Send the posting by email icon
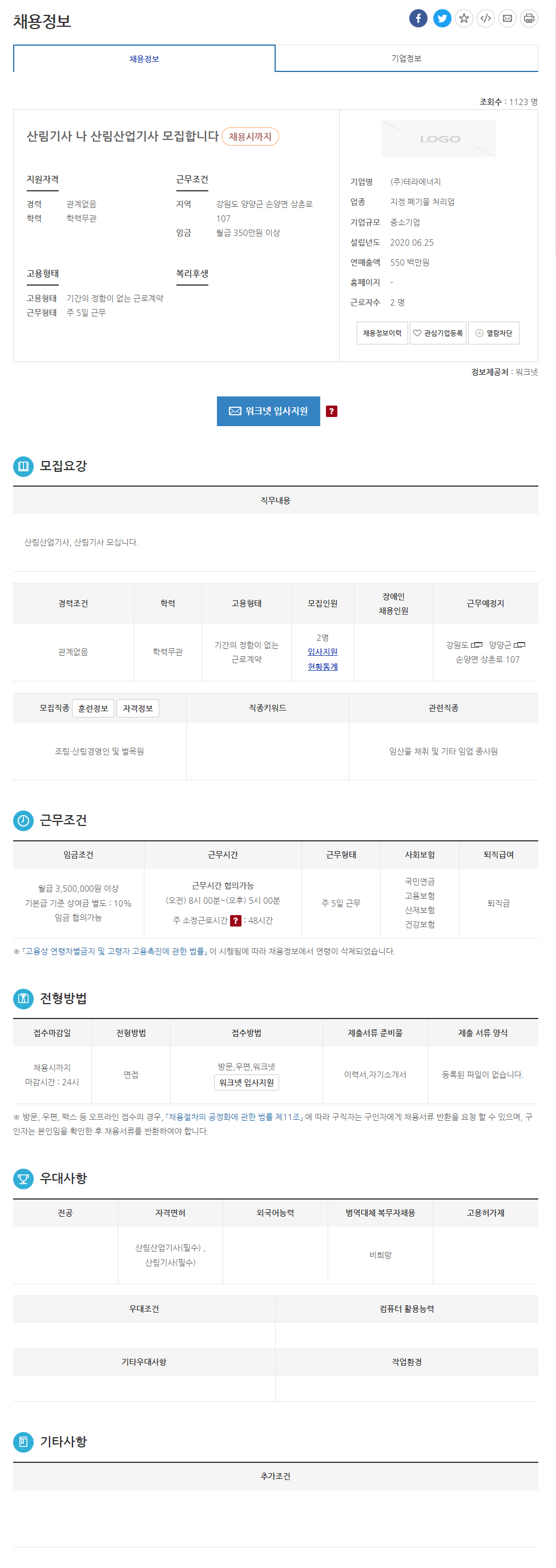 pyautogui.click(x=507, y=18)
